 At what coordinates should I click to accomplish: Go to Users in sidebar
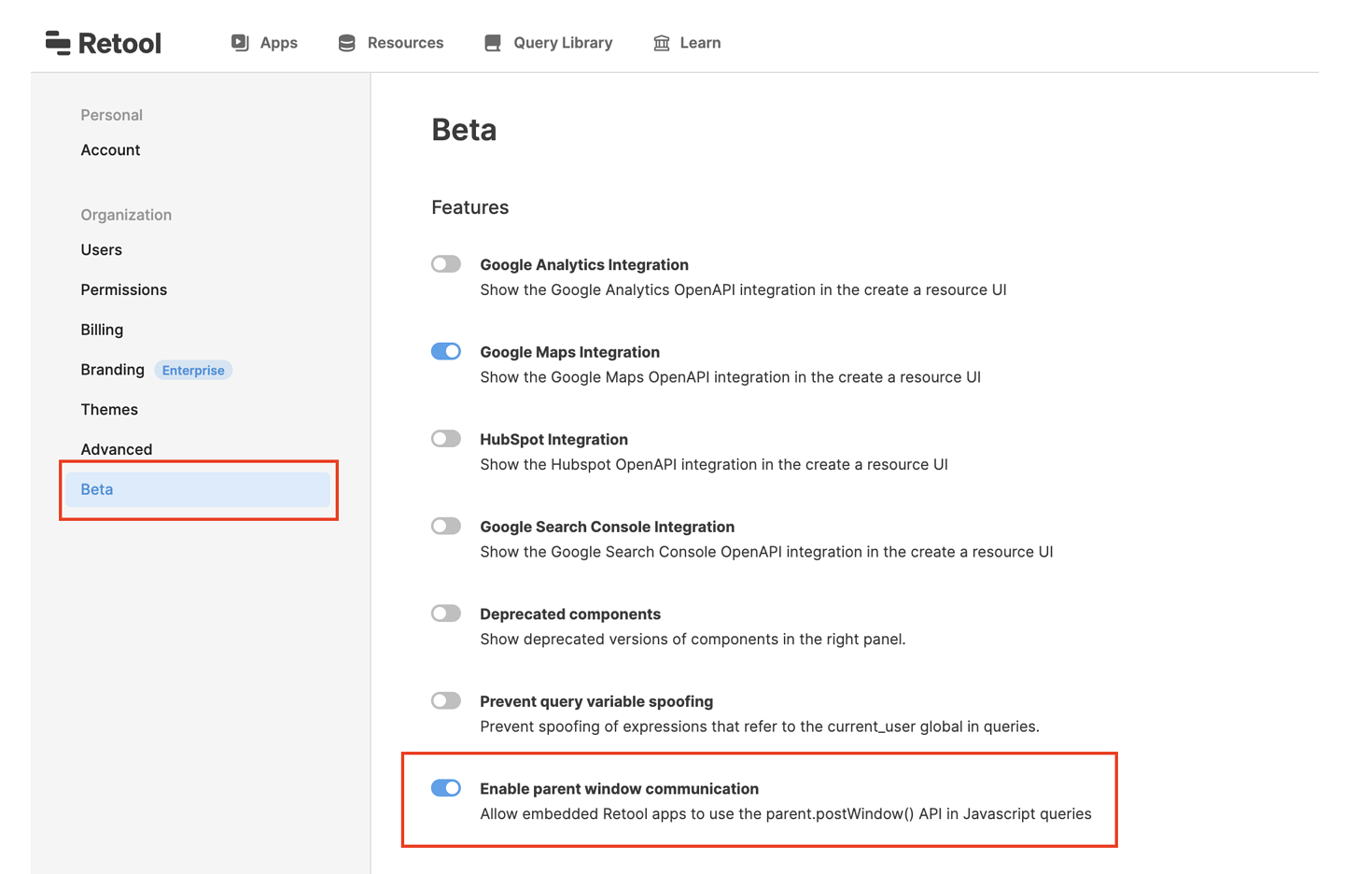[101, 250]
